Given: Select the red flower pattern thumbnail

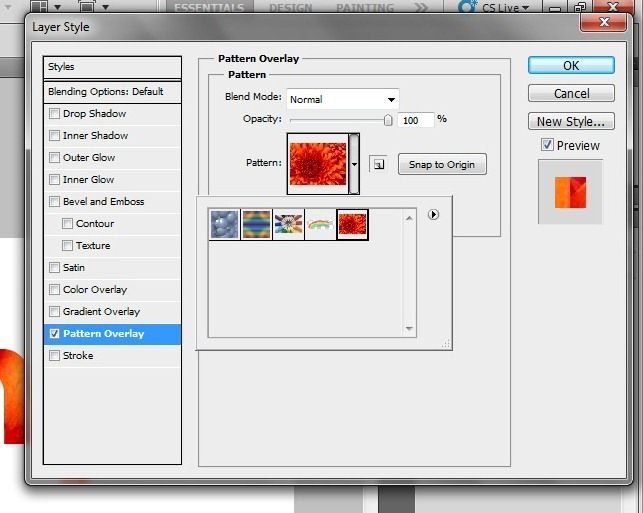Looking at the screenshot, I should [x=352, y=224].
